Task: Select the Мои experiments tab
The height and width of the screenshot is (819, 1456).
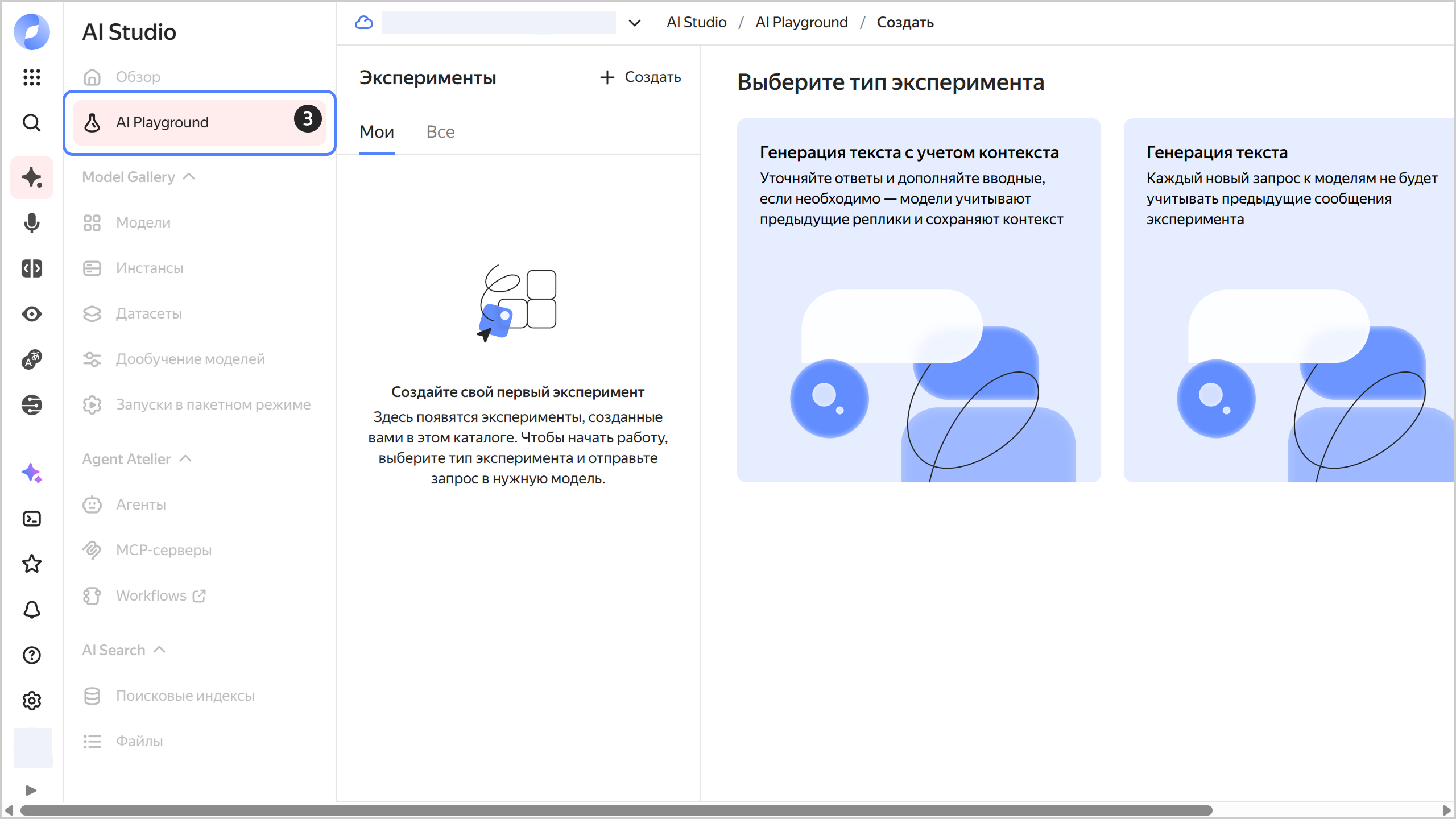Action: pos(377,132)
